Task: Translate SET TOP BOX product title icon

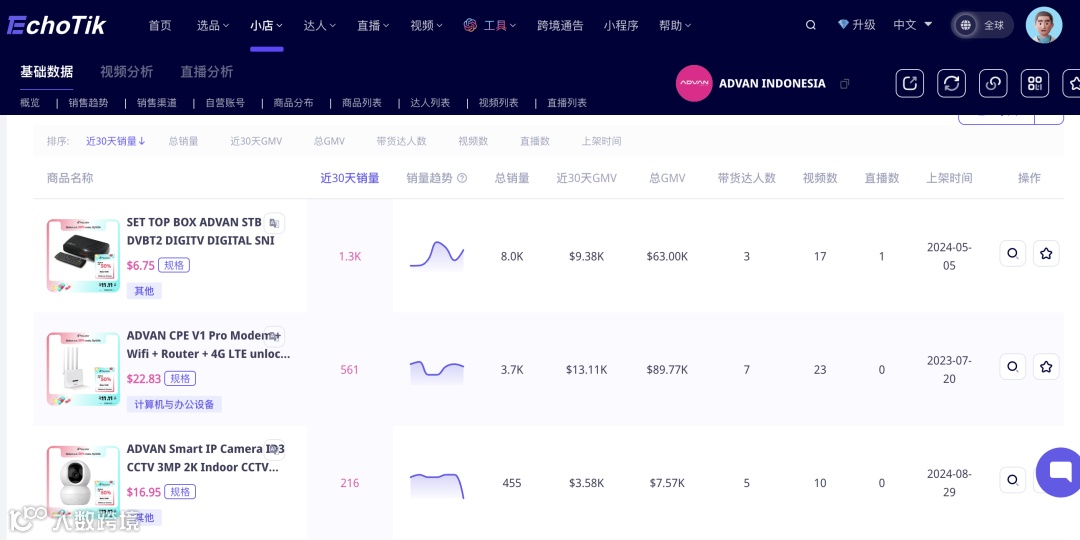Action: click(x=274, y=223)
